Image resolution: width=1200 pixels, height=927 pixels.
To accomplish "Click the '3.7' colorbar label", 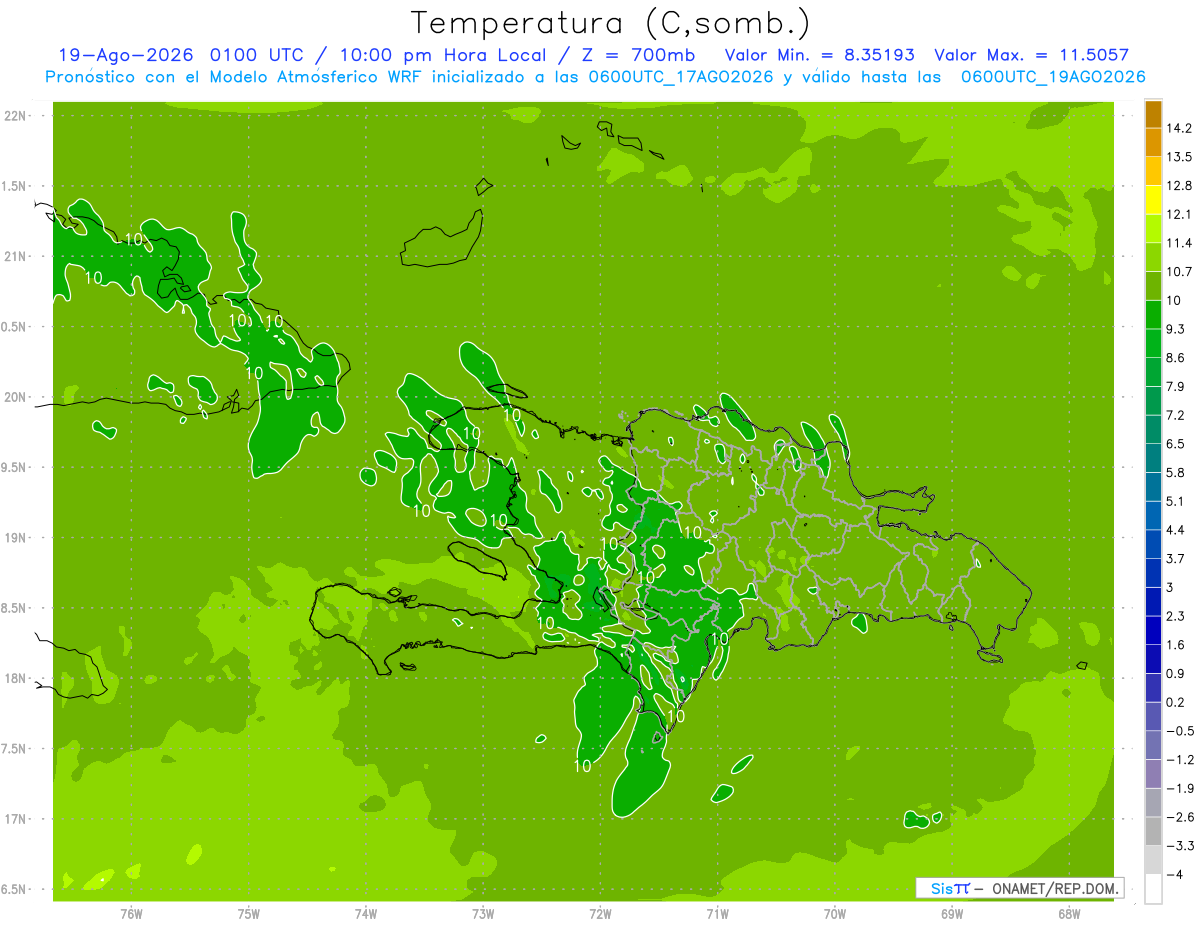I will (1175, 559).
